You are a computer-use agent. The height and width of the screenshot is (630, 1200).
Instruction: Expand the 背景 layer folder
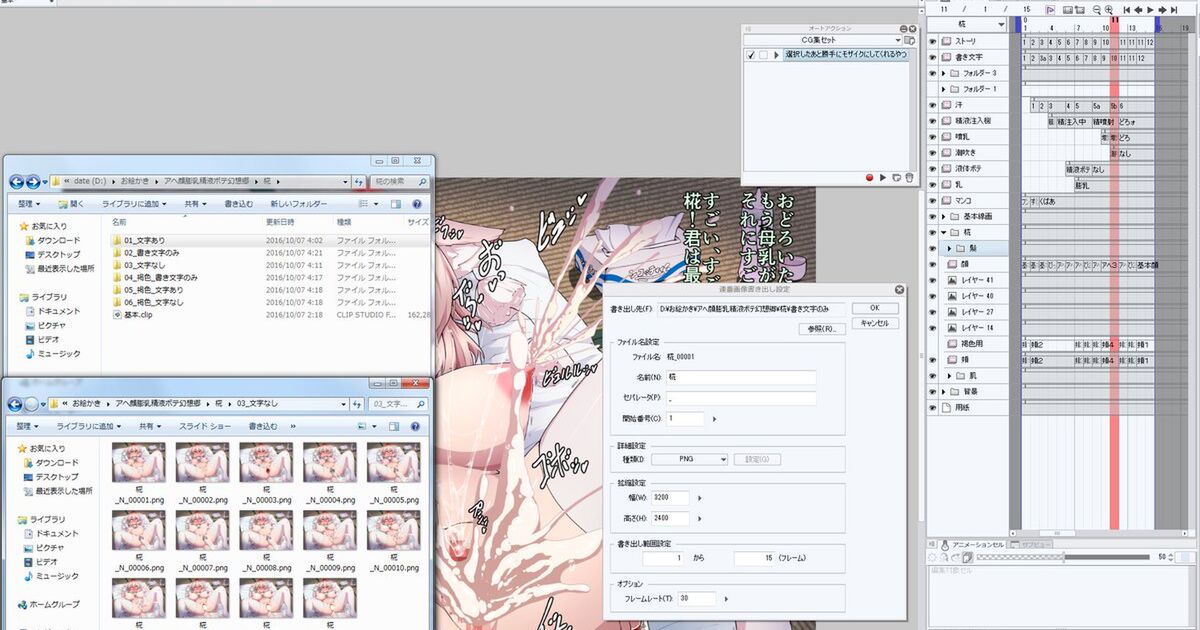944,391
